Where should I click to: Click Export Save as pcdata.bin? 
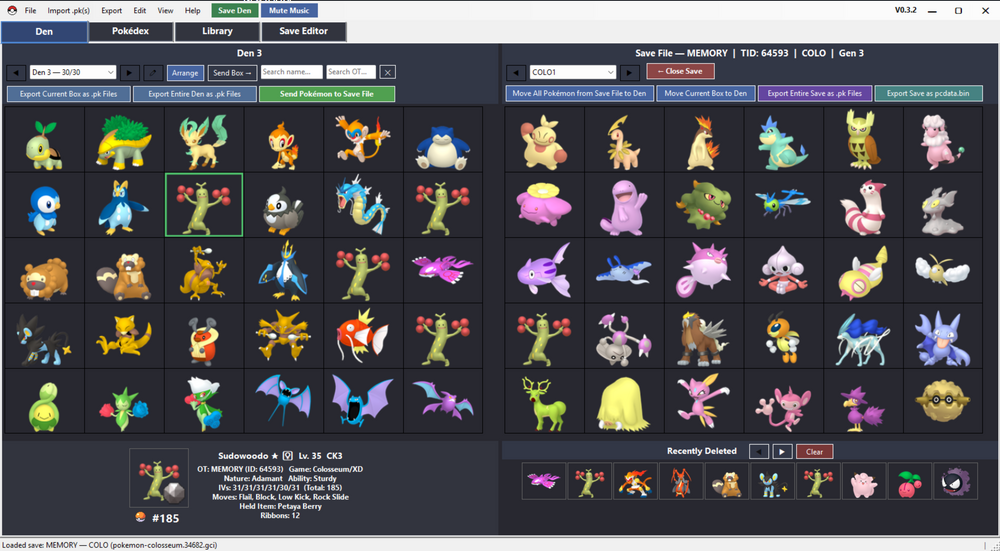(928, 93)
